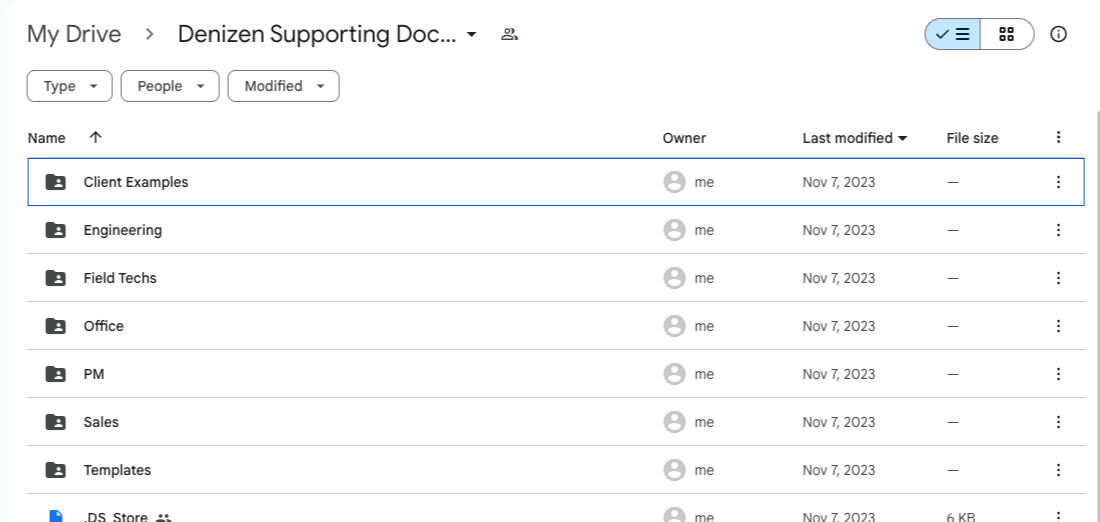
Task: Switch to grid layout view
Action: pos(1006,34)
